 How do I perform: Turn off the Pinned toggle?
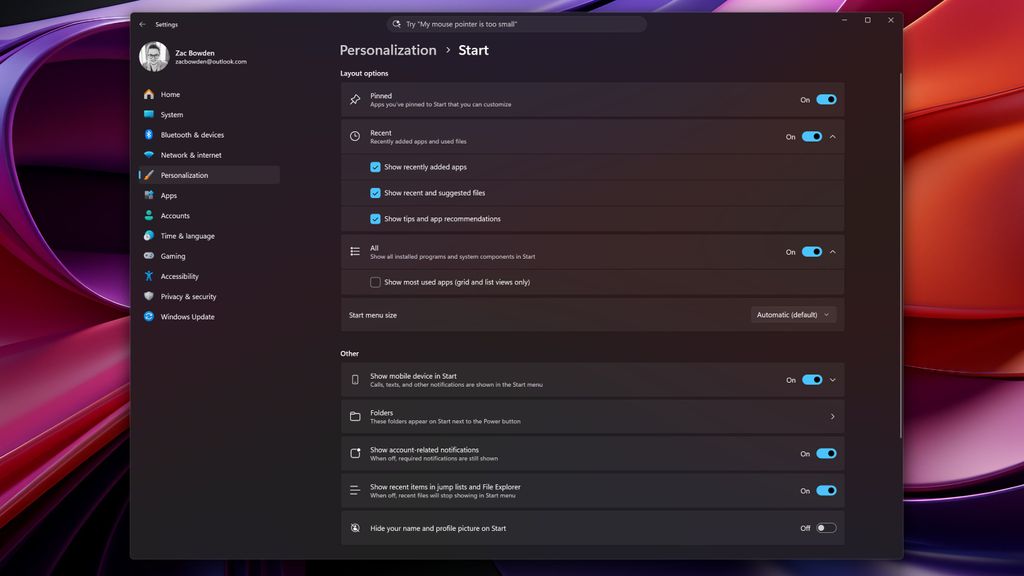pos(826,100)
